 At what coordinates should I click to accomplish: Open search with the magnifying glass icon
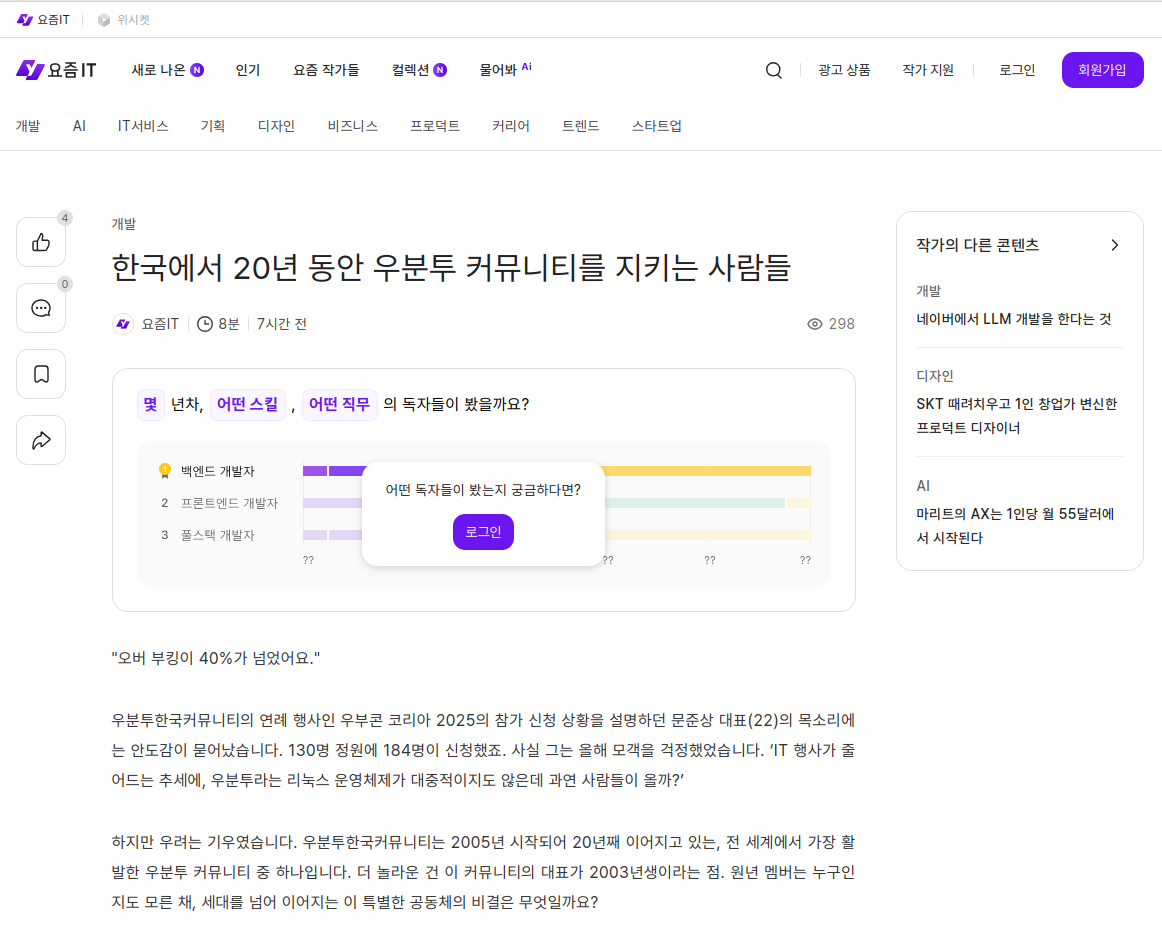coord(773,70)
